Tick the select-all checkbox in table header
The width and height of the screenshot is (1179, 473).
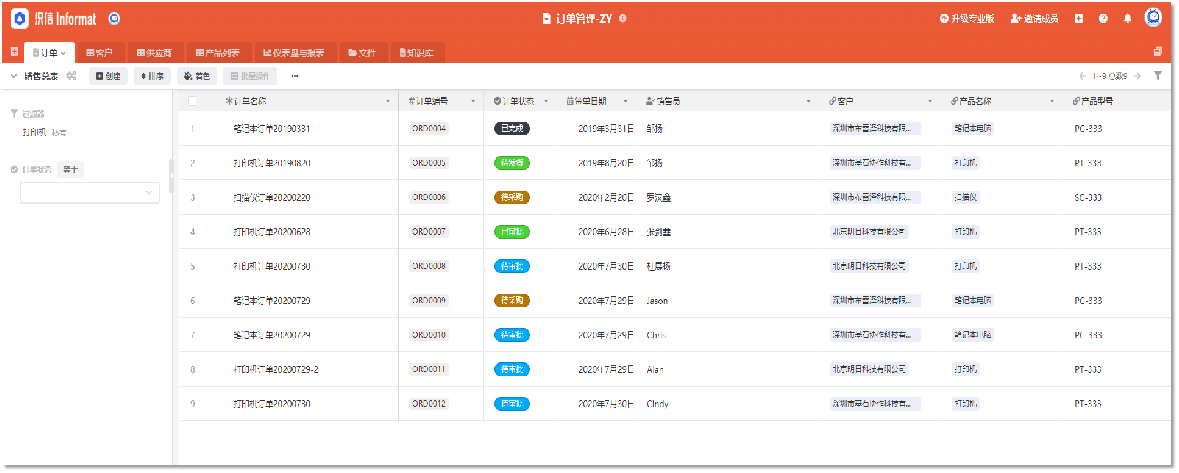[193, 101]
